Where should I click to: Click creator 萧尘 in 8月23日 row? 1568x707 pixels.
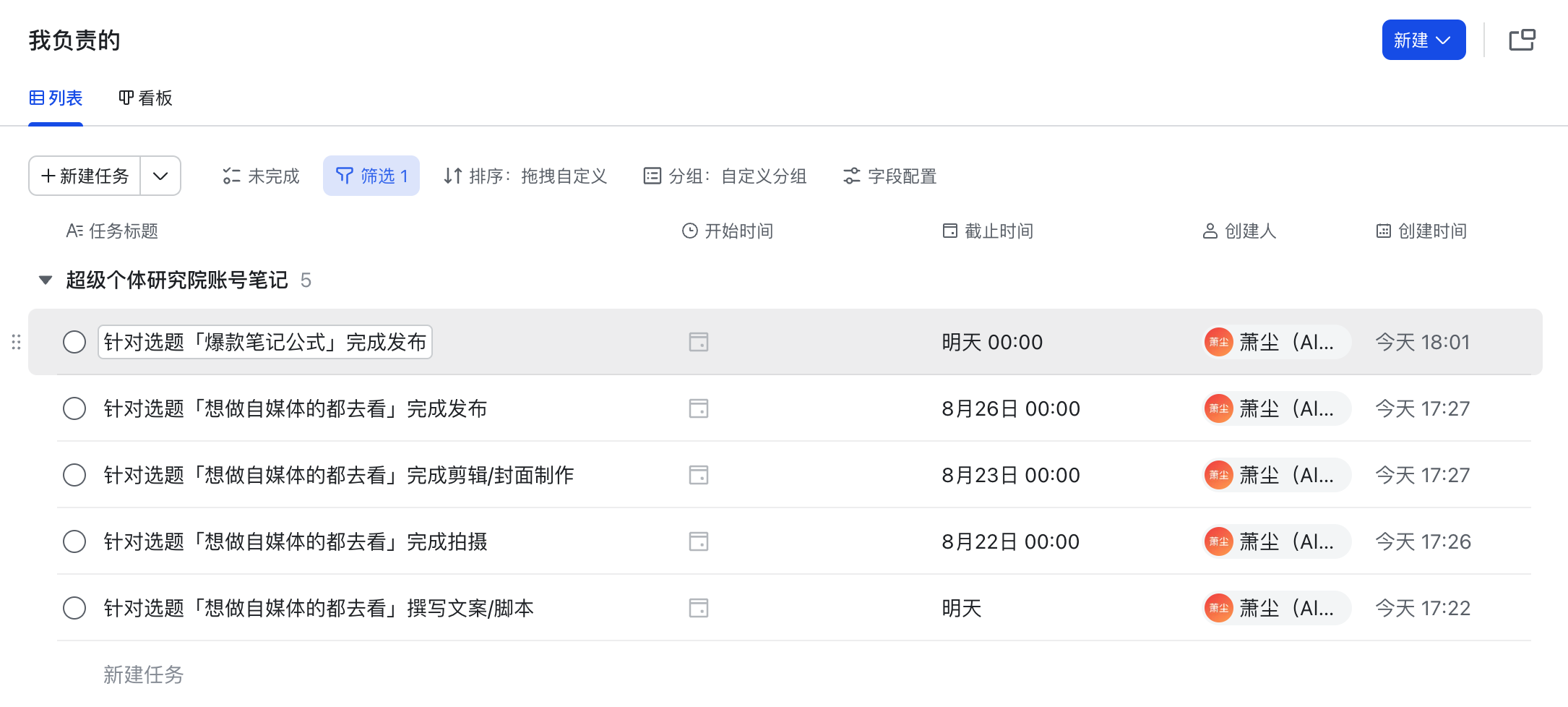[1276, 475]
